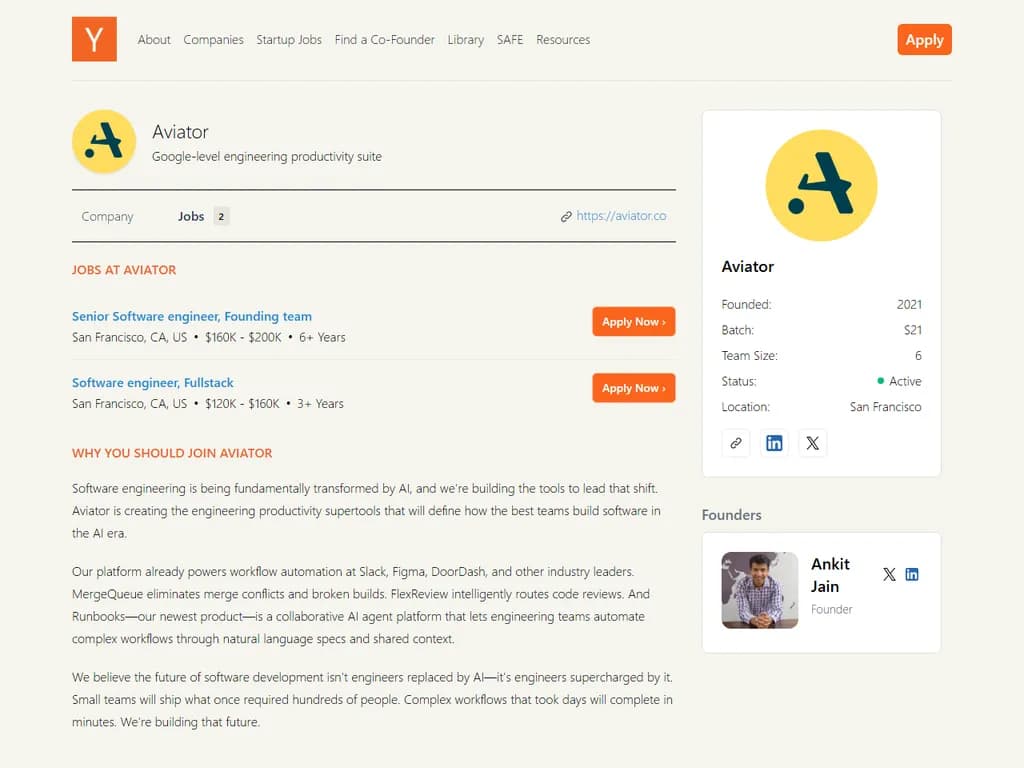Switch to the Company tab
The height and width of the screenshot is (768, 1024).
(x=107, y=216)
